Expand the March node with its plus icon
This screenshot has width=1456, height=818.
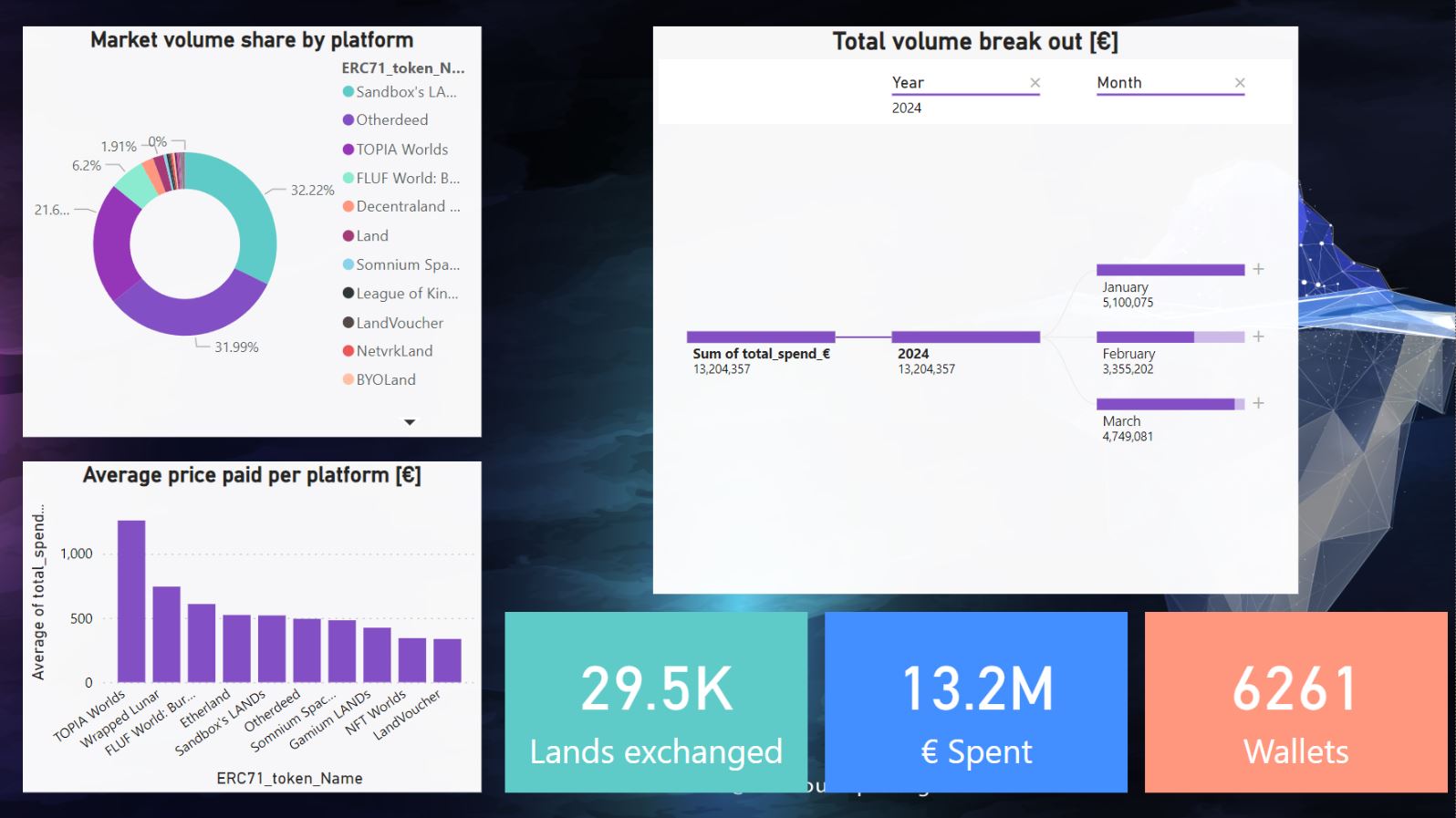click(x=1258, y=403)
